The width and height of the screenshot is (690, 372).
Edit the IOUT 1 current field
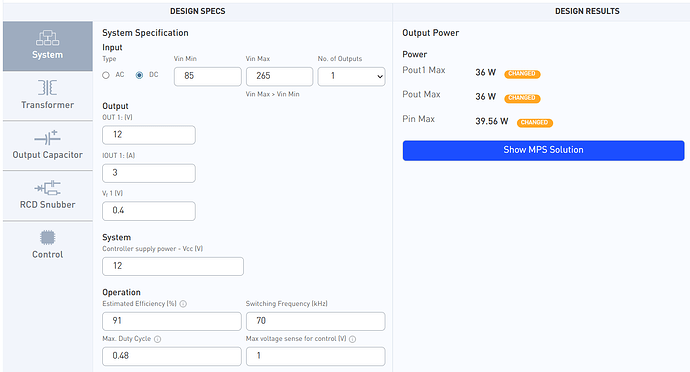(x=149, y=173)
